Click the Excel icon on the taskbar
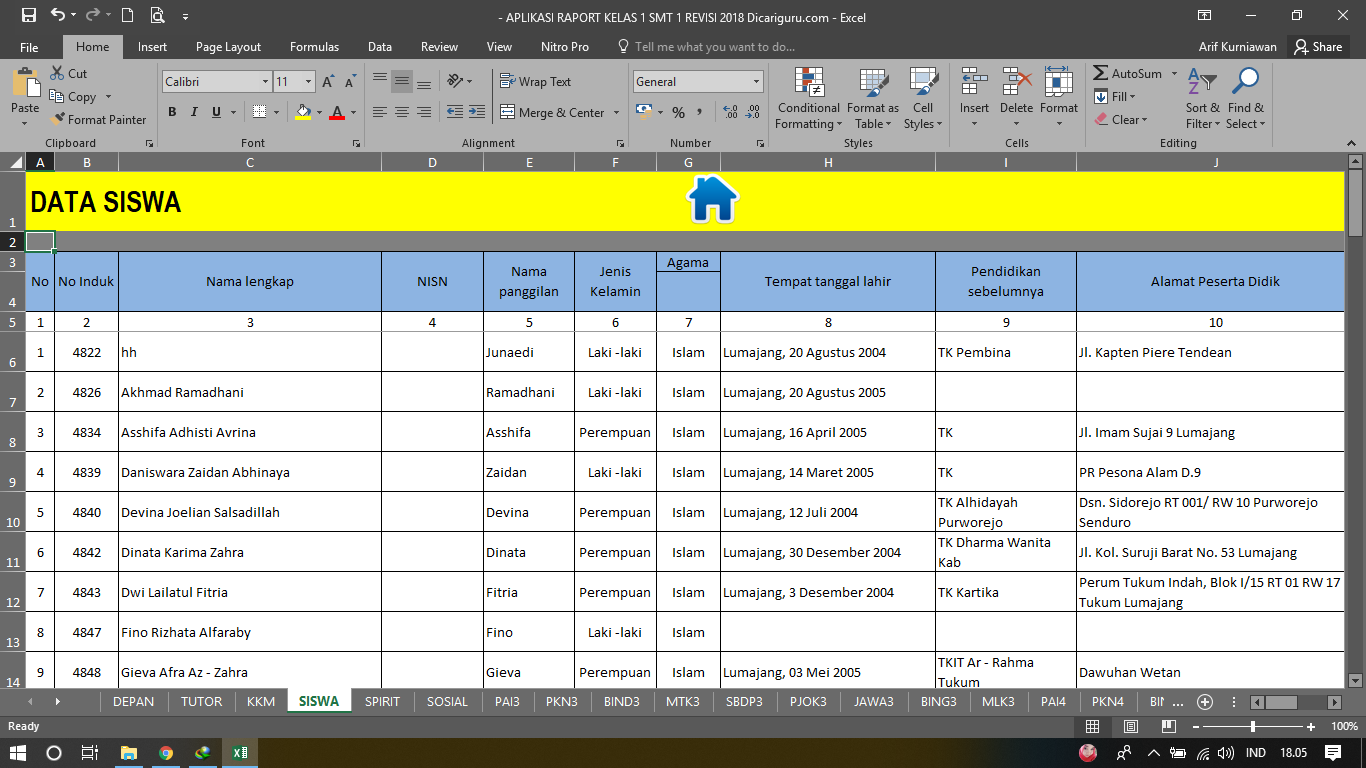This screenshot has width=1366, height=768. click(238, 753)
